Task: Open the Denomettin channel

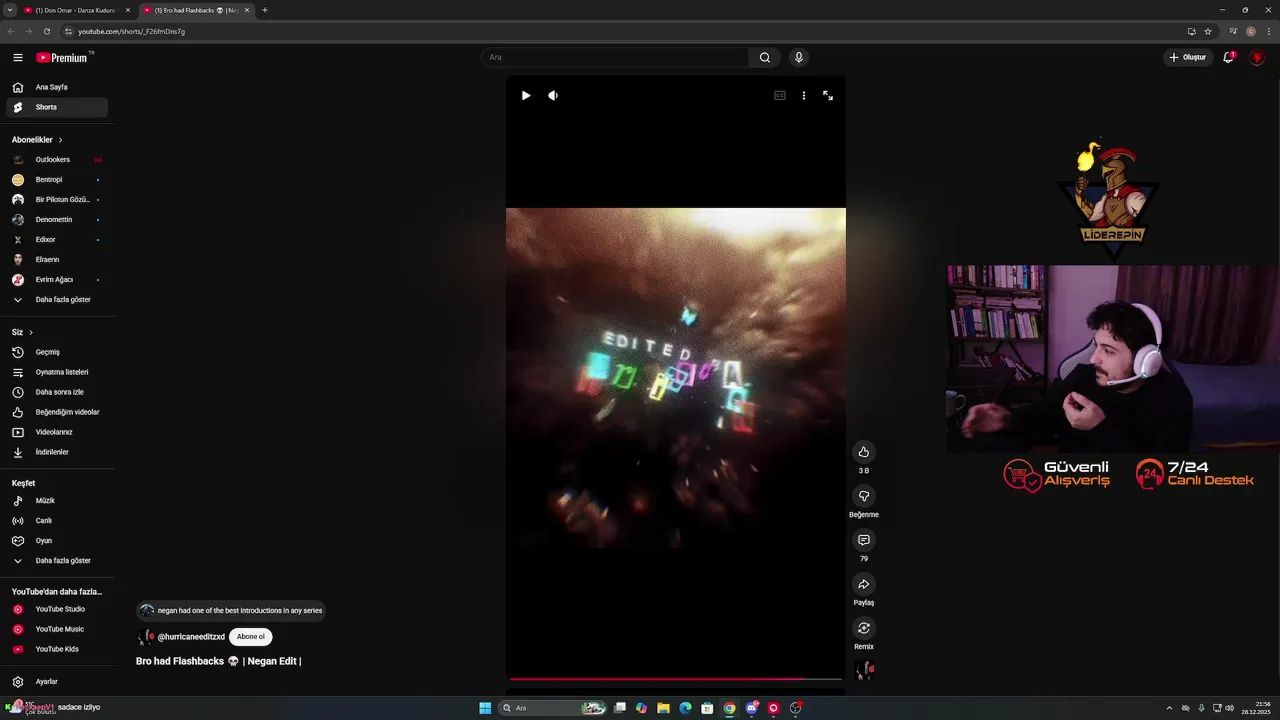Action: tap(57, 220)
